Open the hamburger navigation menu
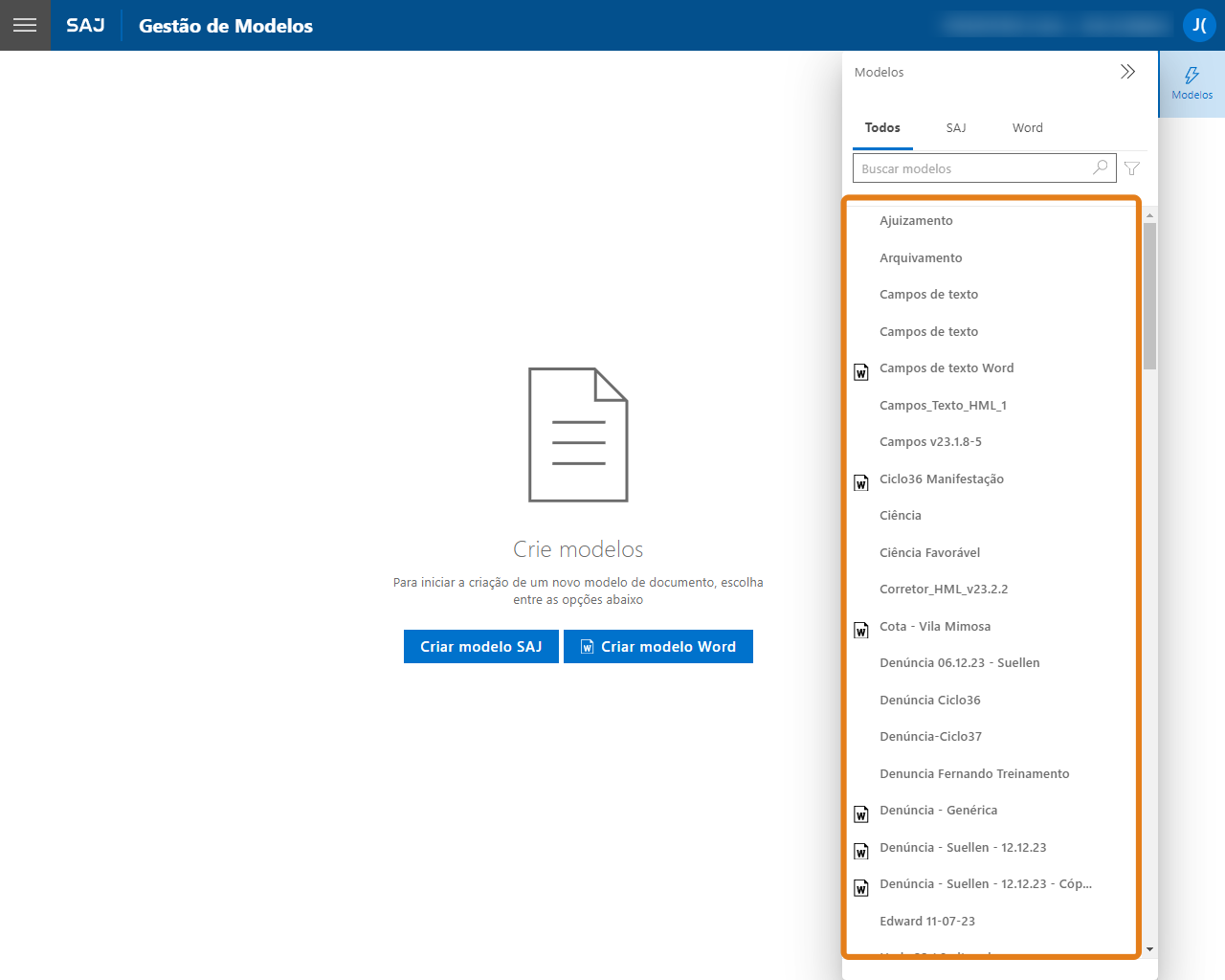Screen dimensions: 1225x980 (x=25, y=25)
